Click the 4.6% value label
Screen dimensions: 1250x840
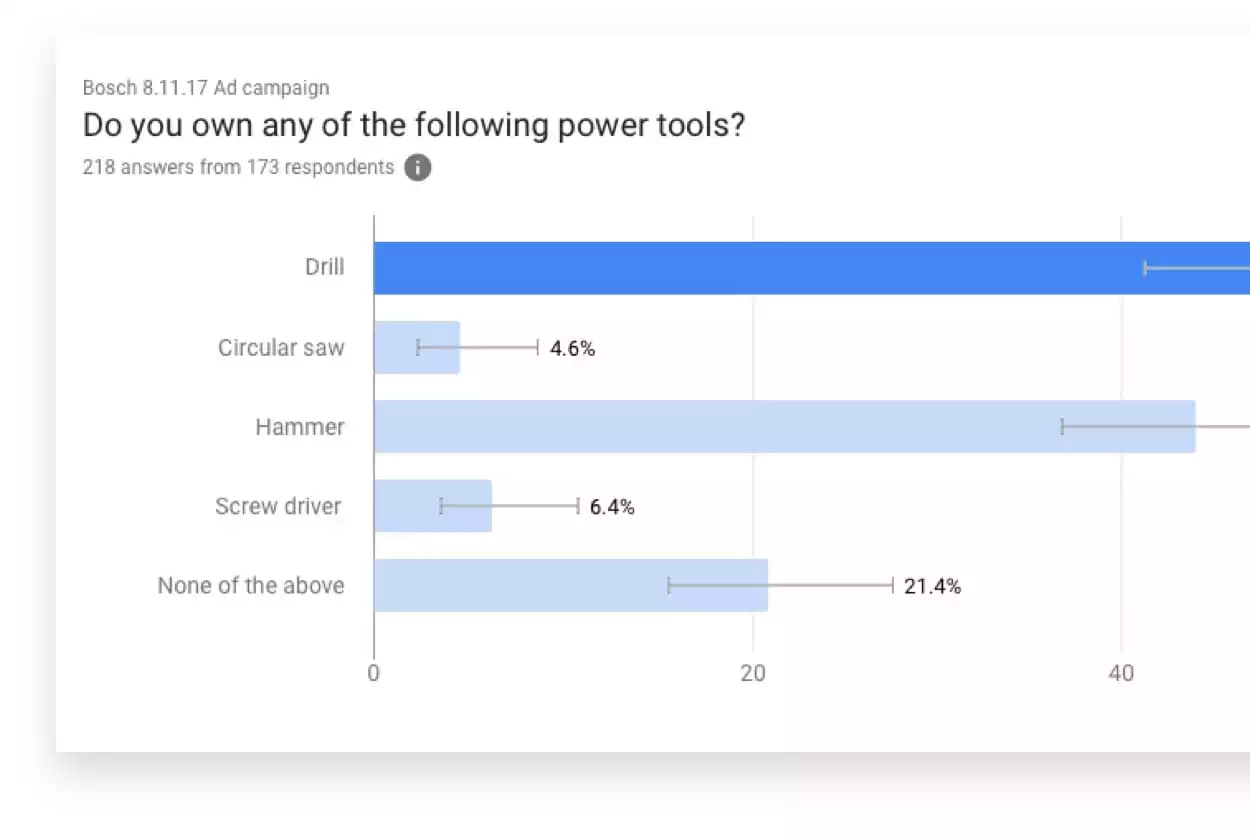(x=572, y=349)
